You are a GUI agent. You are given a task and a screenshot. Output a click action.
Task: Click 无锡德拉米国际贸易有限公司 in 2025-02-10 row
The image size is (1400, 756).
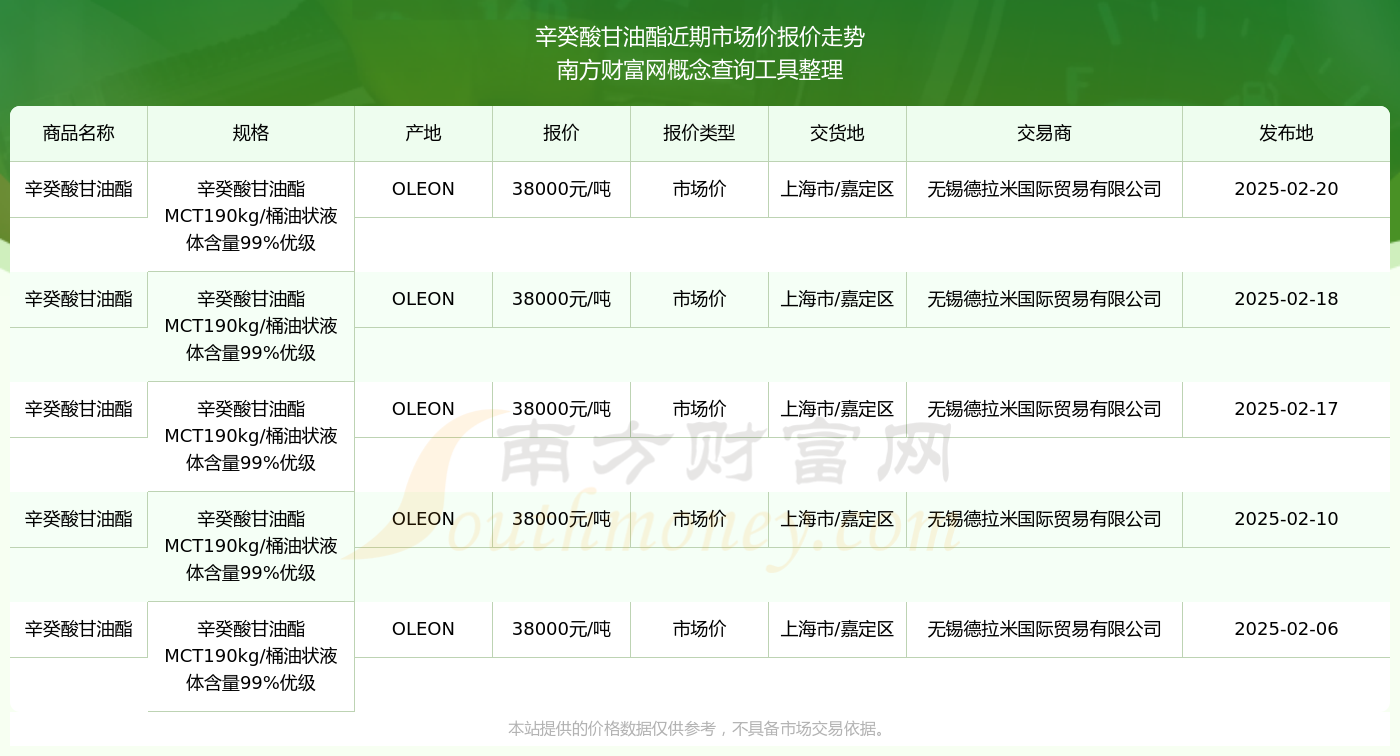[1044, 519]
